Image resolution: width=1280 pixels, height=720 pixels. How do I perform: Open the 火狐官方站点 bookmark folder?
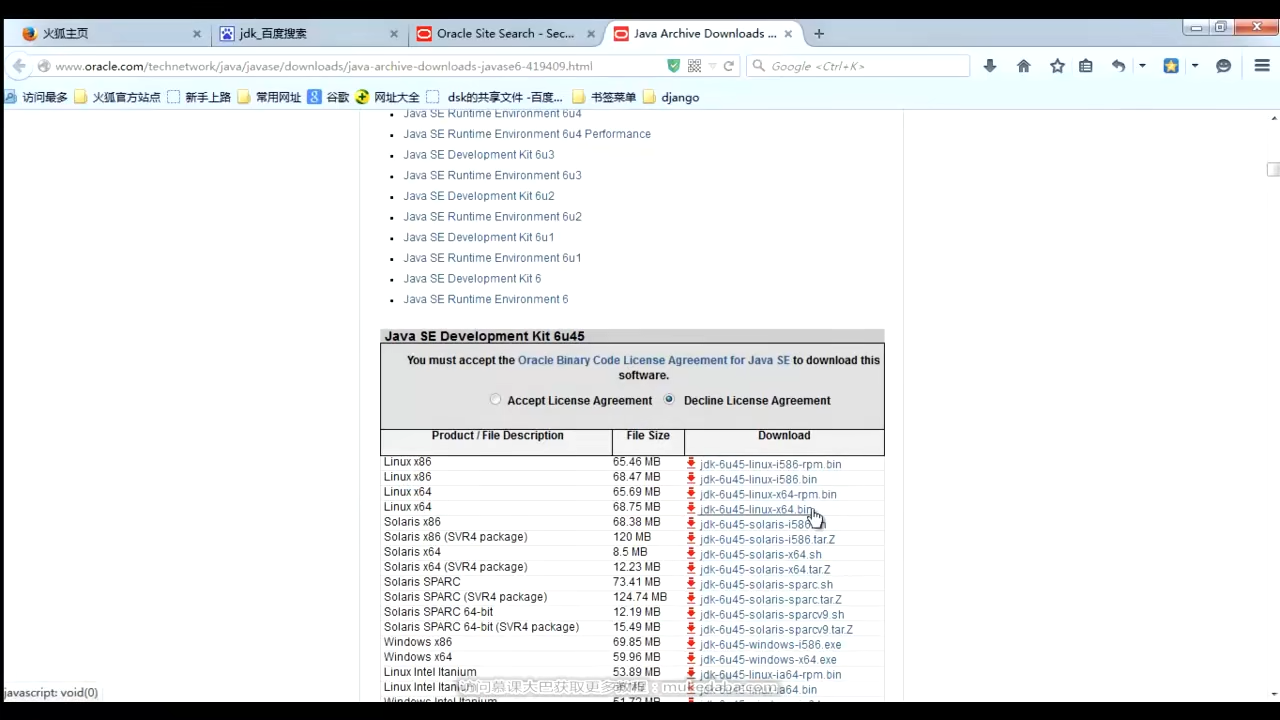click(118, 97)
